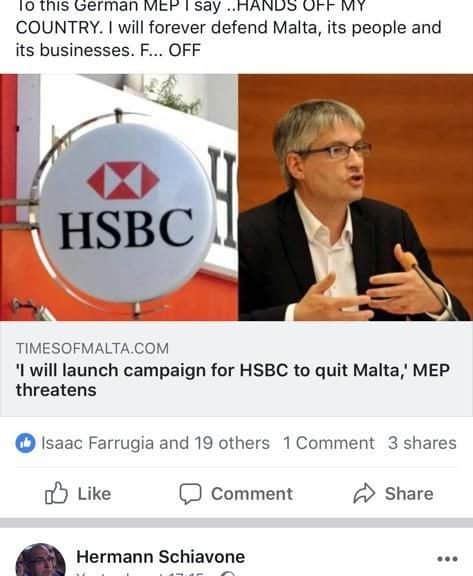The image size is (473, 576).
Task: Click the Share arrow icon
Action: [x=364, y=493]
